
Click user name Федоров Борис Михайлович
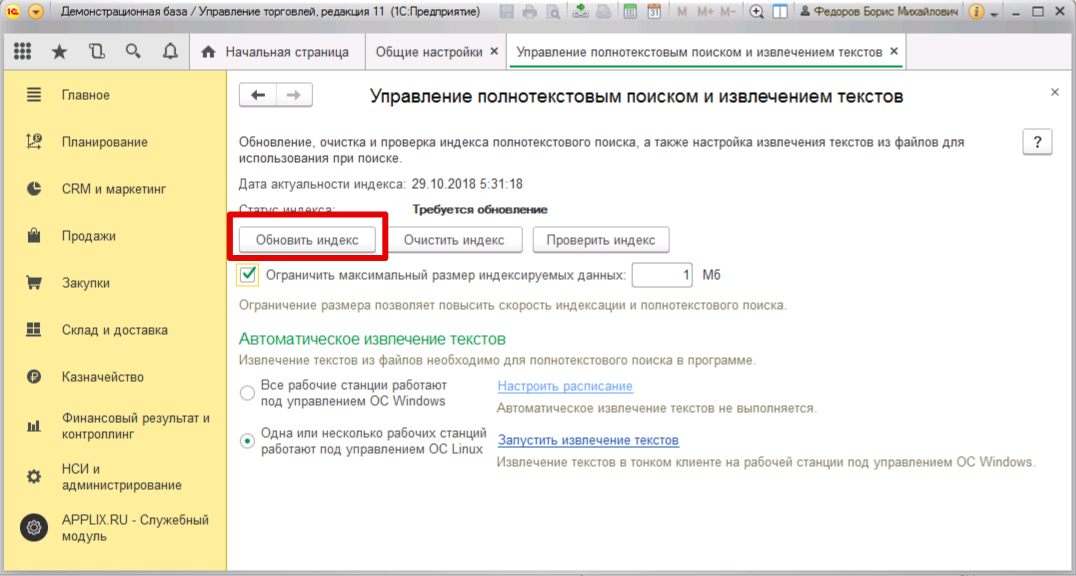point(881,12)
